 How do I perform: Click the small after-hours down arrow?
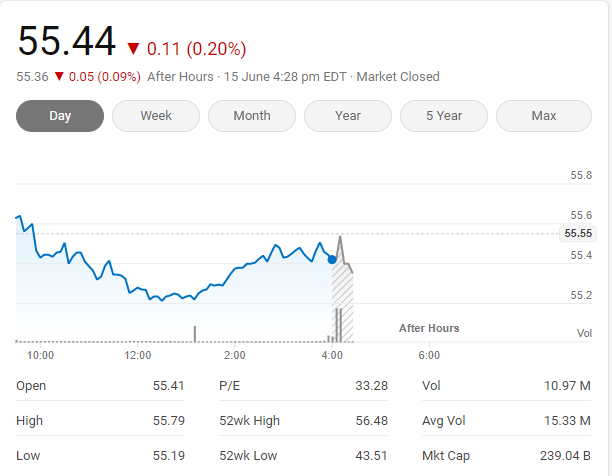(x=59, y=77)
